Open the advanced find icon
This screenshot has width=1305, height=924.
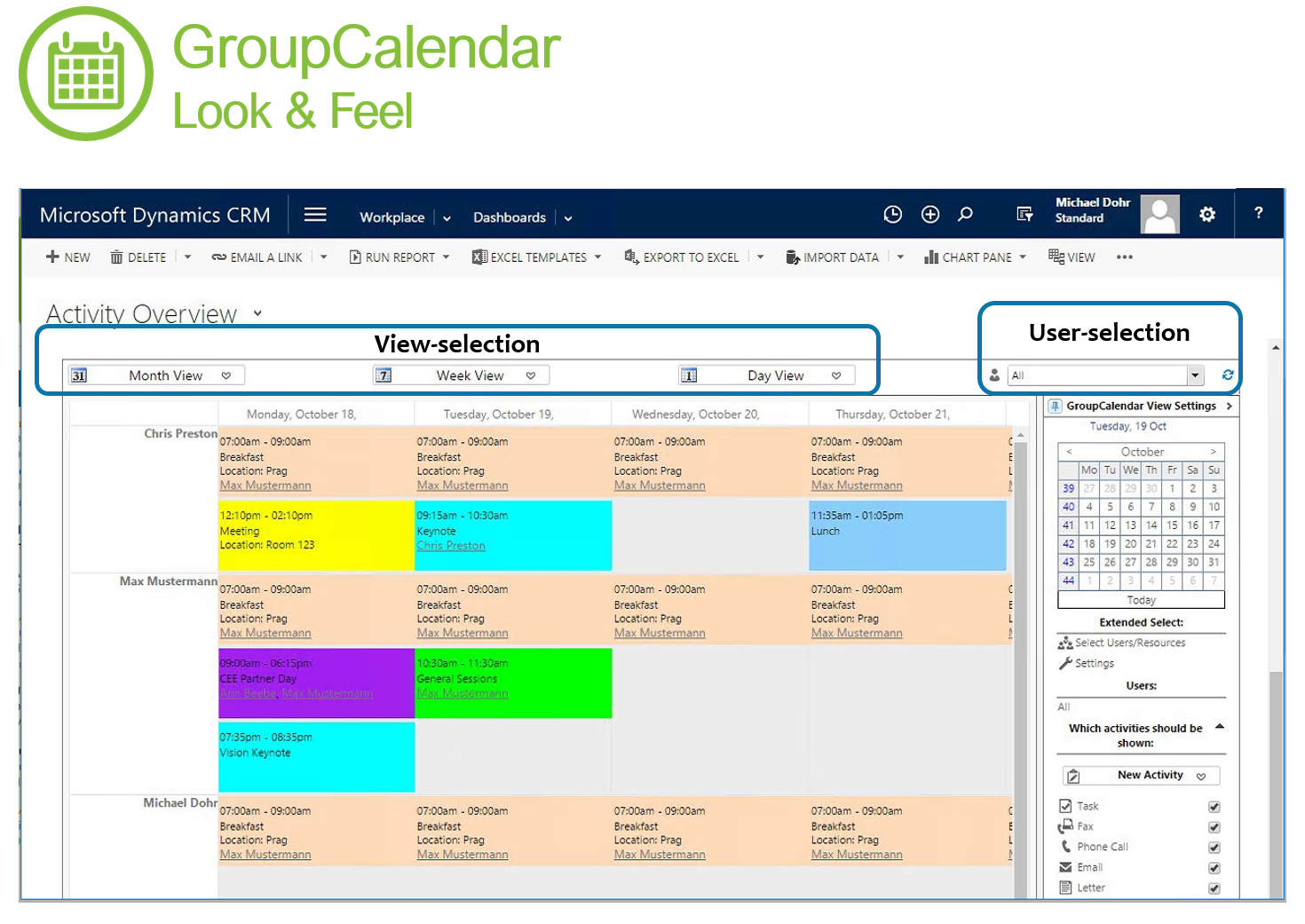coord(1024,215)
